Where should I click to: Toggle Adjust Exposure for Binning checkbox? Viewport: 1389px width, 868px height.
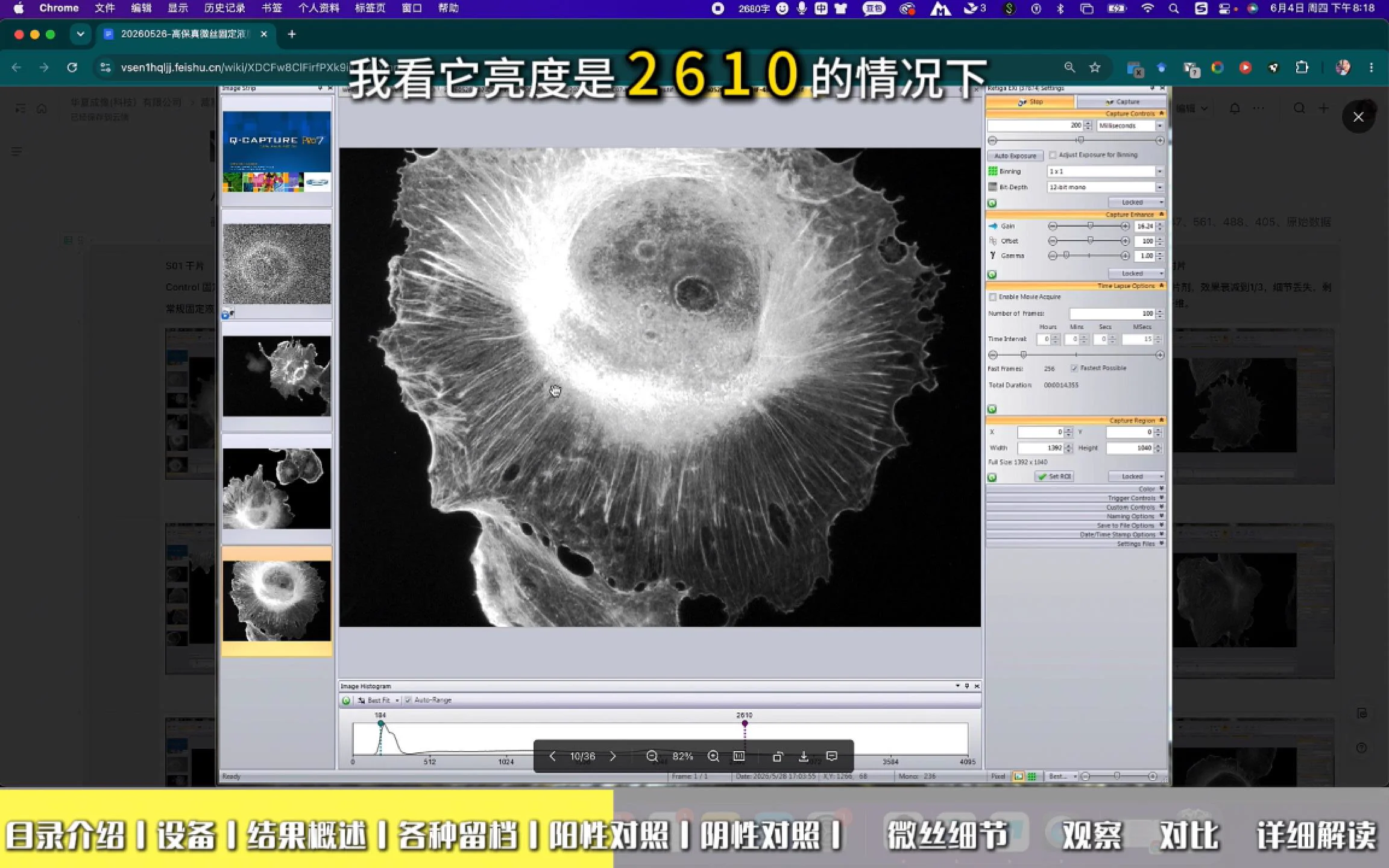coord(1053,155)
